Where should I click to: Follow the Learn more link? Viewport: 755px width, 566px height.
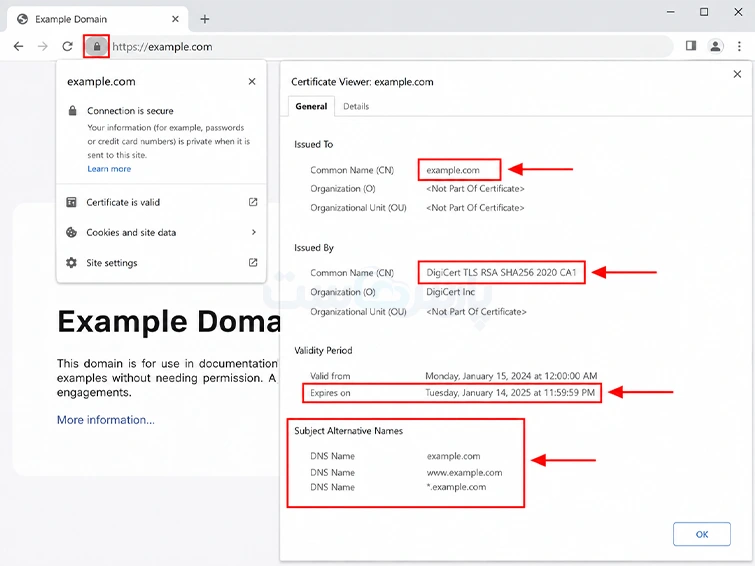coord(109,169)
